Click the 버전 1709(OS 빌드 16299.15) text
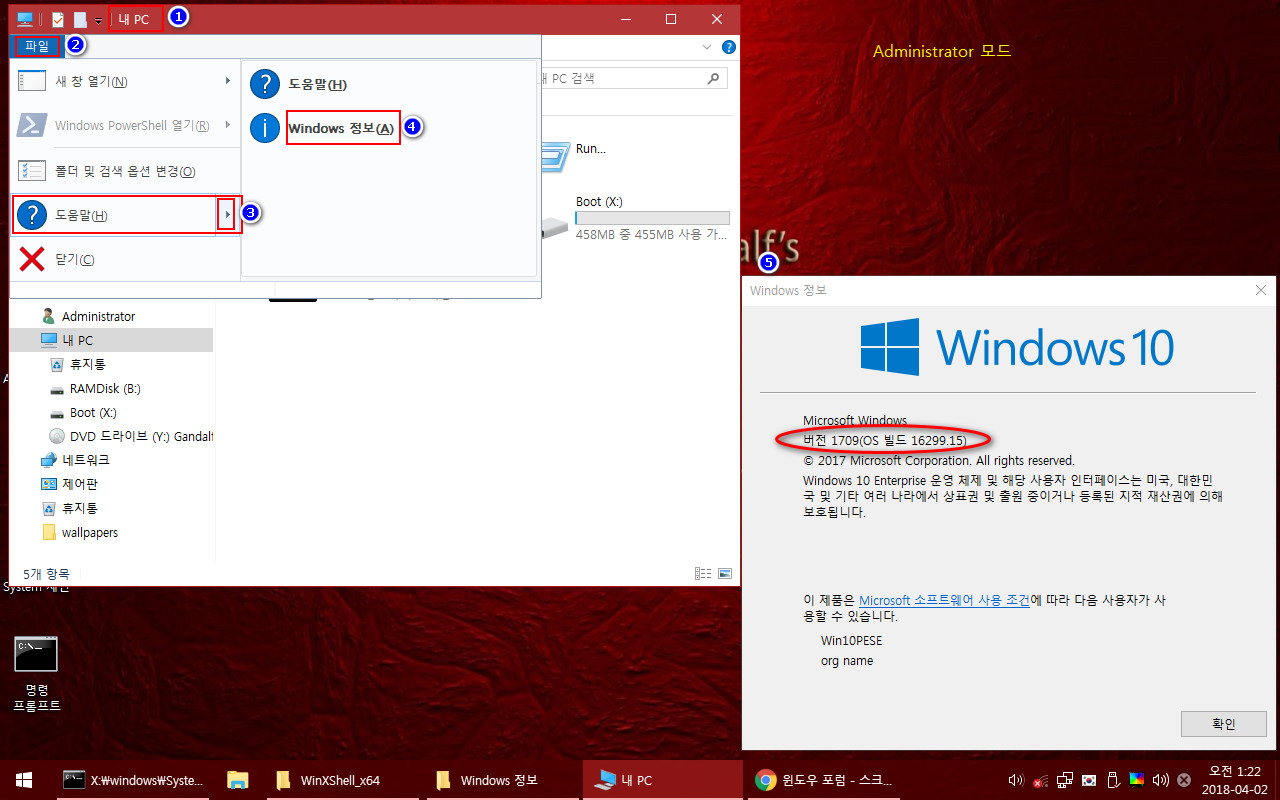The height and width of the screenshot is (800, 1280). [885, 440]
